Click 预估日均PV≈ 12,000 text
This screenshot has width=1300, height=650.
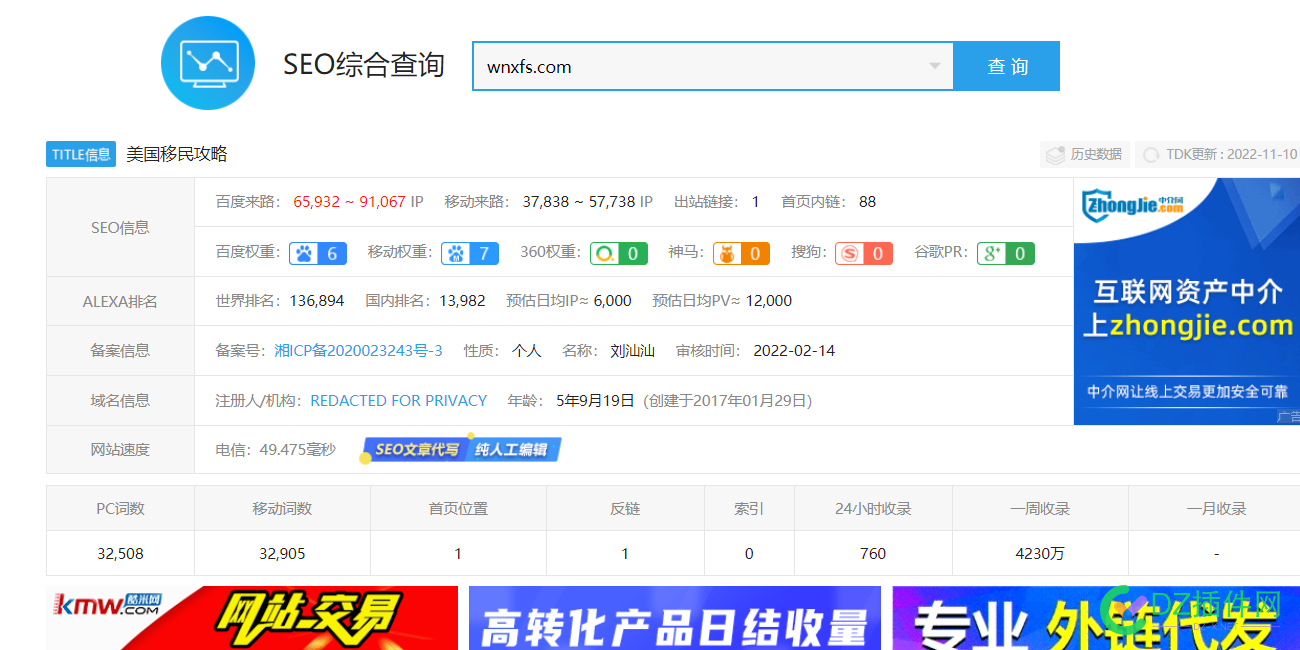pos(722,301)
